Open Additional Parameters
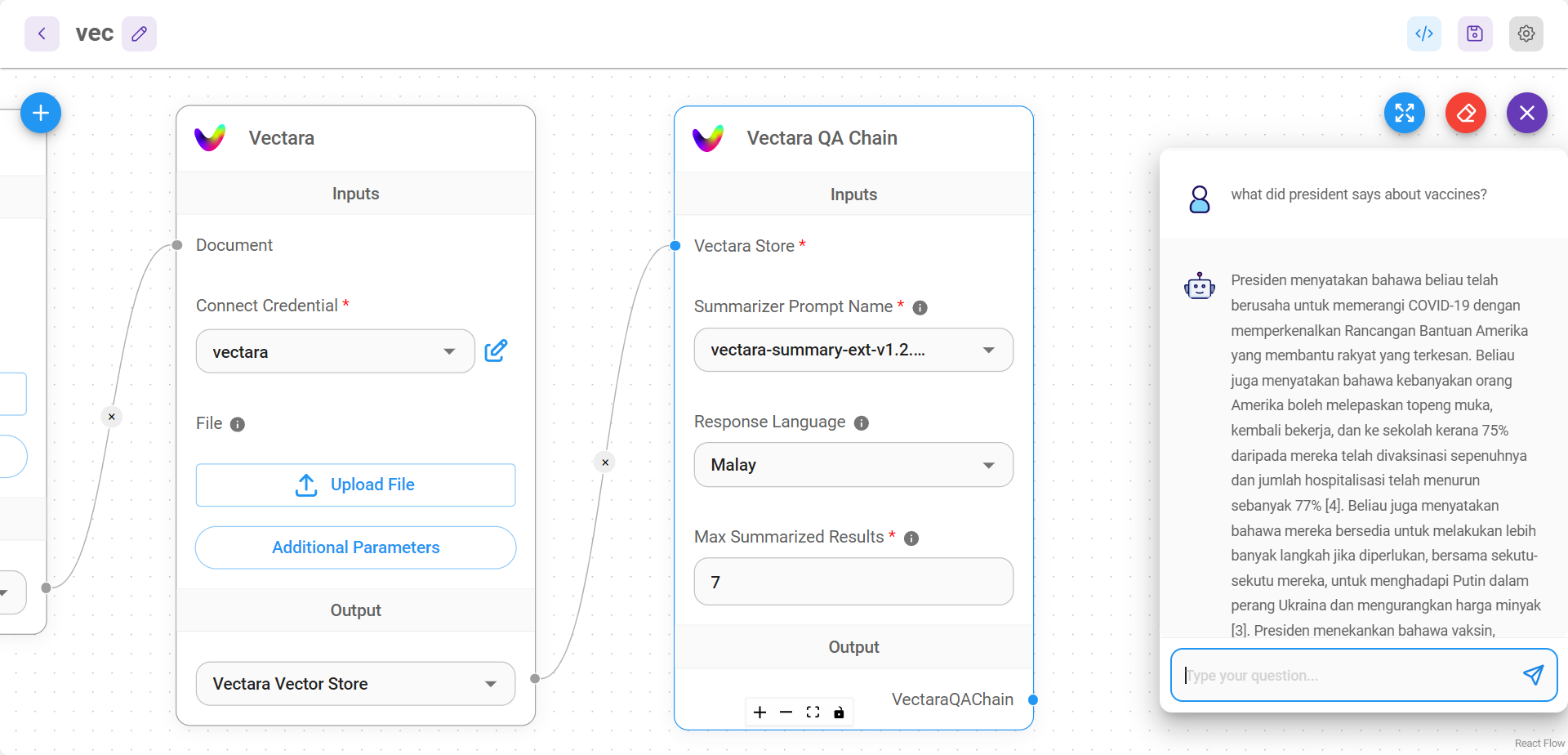 tap(355, 547)
